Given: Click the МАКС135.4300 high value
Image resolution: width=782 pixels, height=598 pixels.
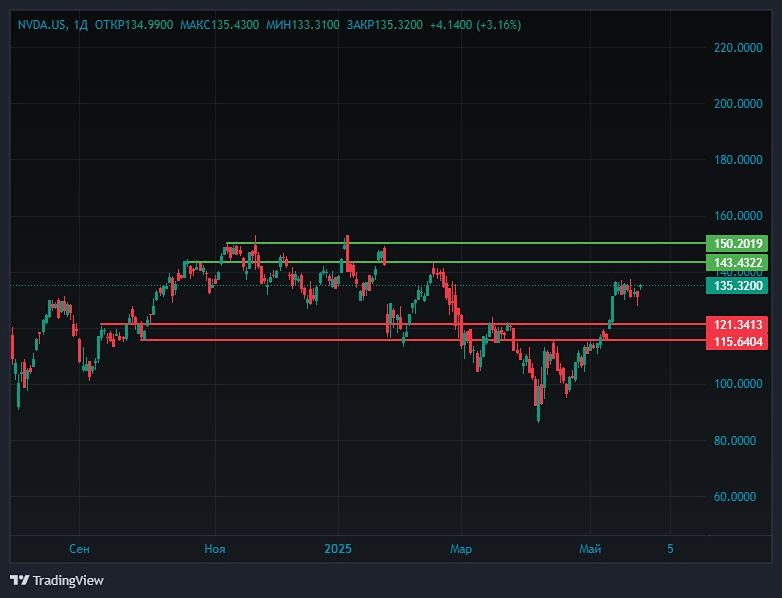Looking at the screenshot, I should pos(219,24).
